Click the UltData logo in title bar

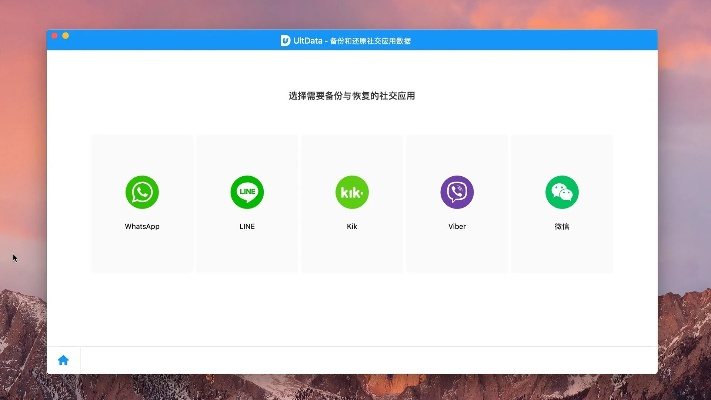pyautogui.click(x=285, y=40)
